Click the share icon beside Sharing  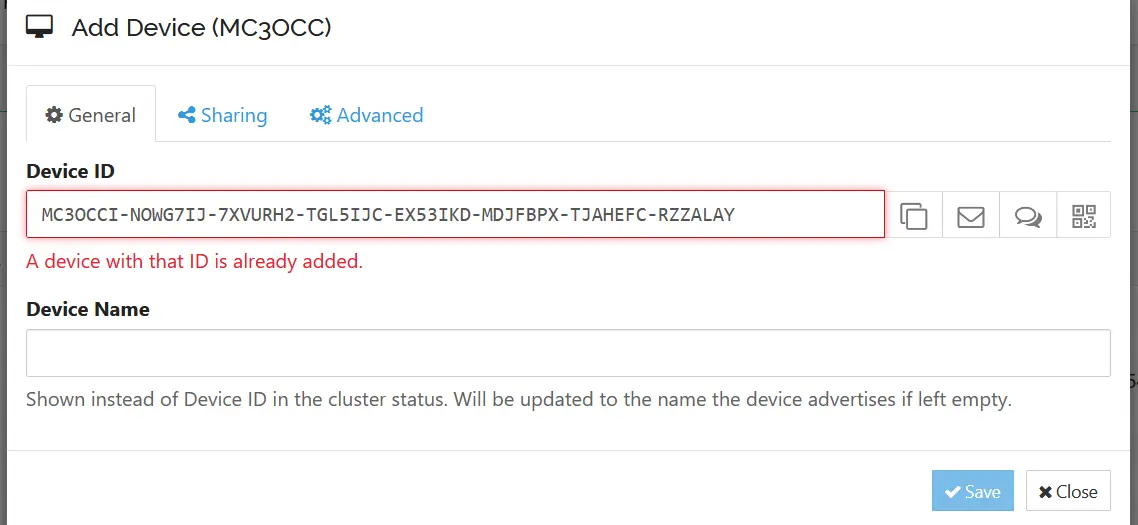click(186, 115)
